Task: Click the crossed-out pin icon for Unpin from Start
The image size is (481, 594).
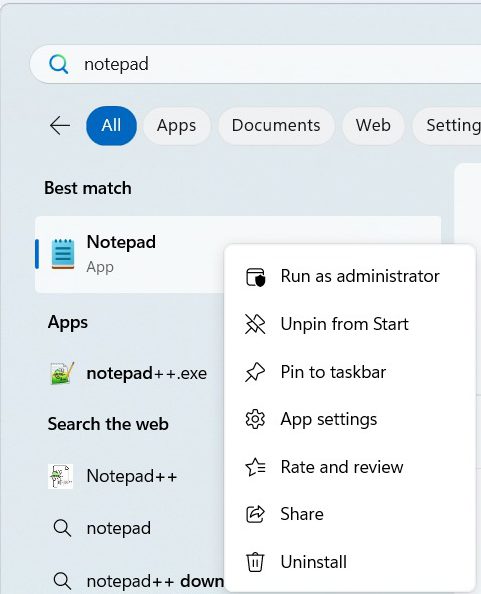Action: 255,324
